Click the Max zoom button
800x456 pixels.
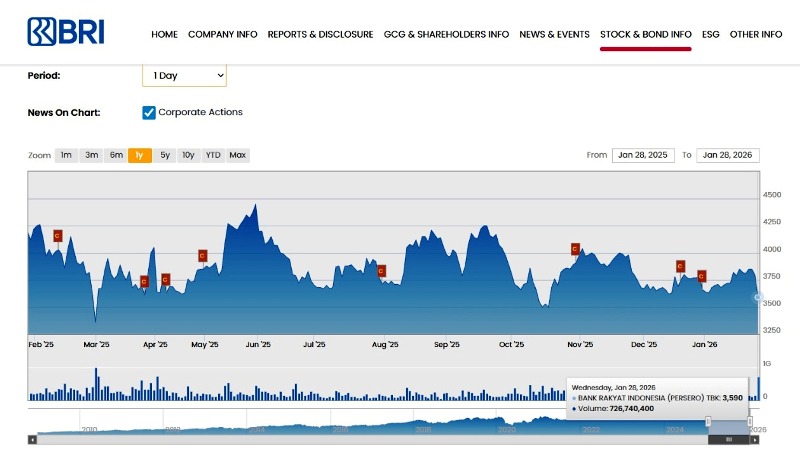click(x=237, y=155)
